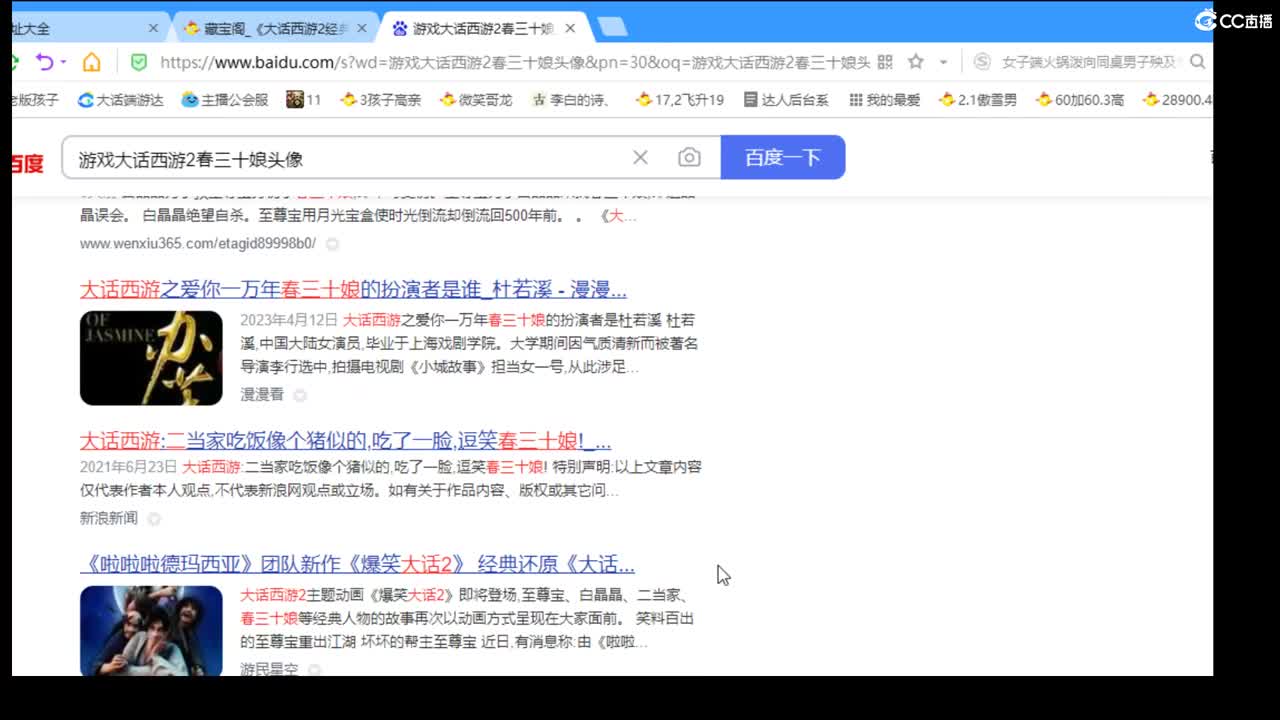Click the 游民星空 source label
Screen dimensions: 1280x720
[x=269, y=669]
